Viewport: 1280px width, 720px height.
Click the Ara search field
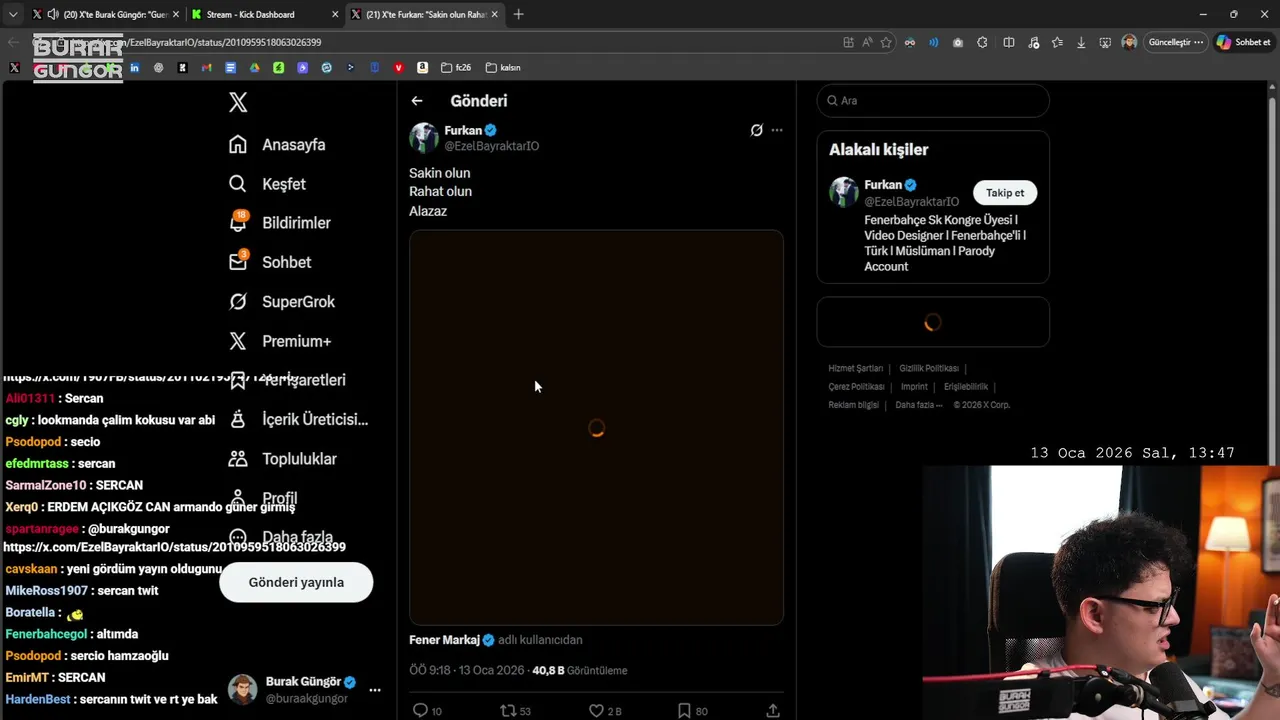click(x=933, y=100)
